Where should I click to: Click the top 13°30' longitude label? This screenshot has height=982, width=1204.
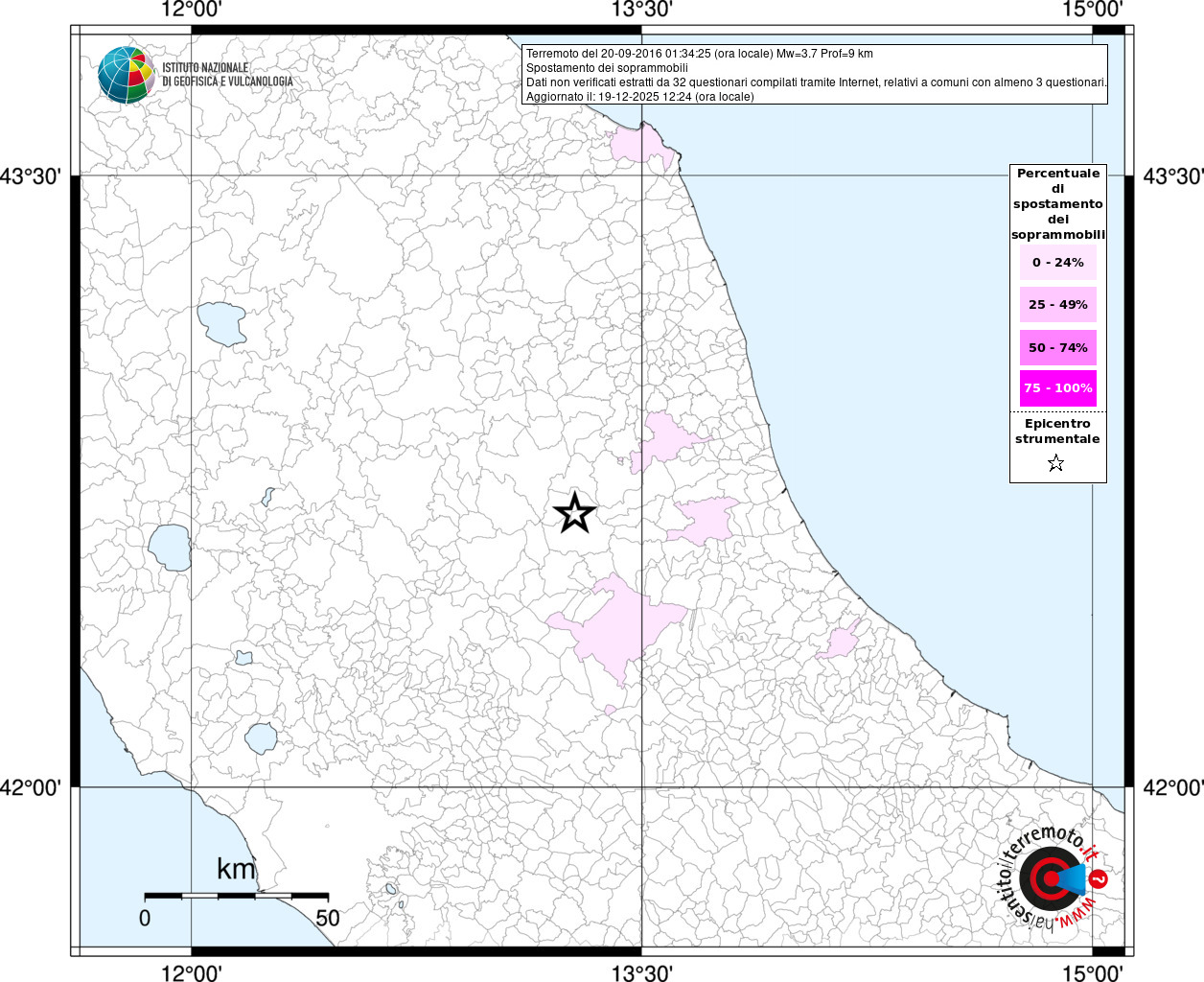click(x=642, y=10)
